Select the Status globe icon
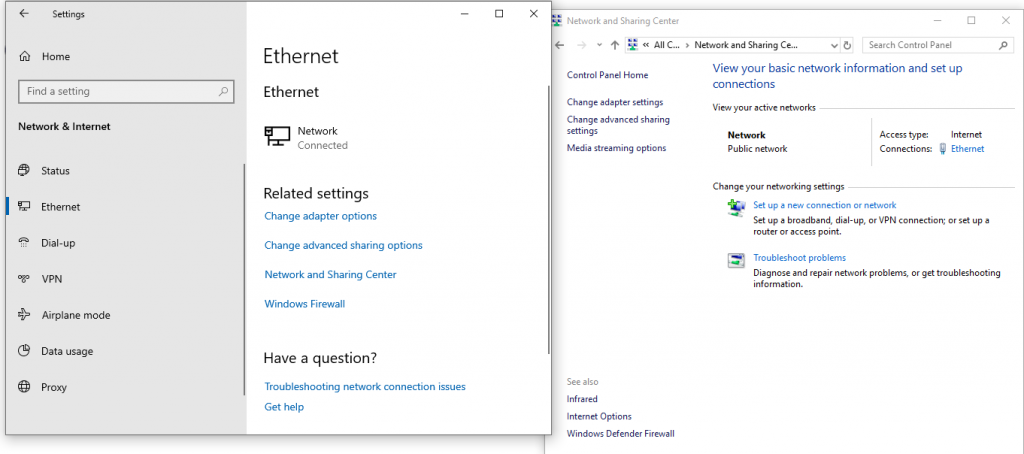The image size is (1024, 454). click(x=24, y=170)
